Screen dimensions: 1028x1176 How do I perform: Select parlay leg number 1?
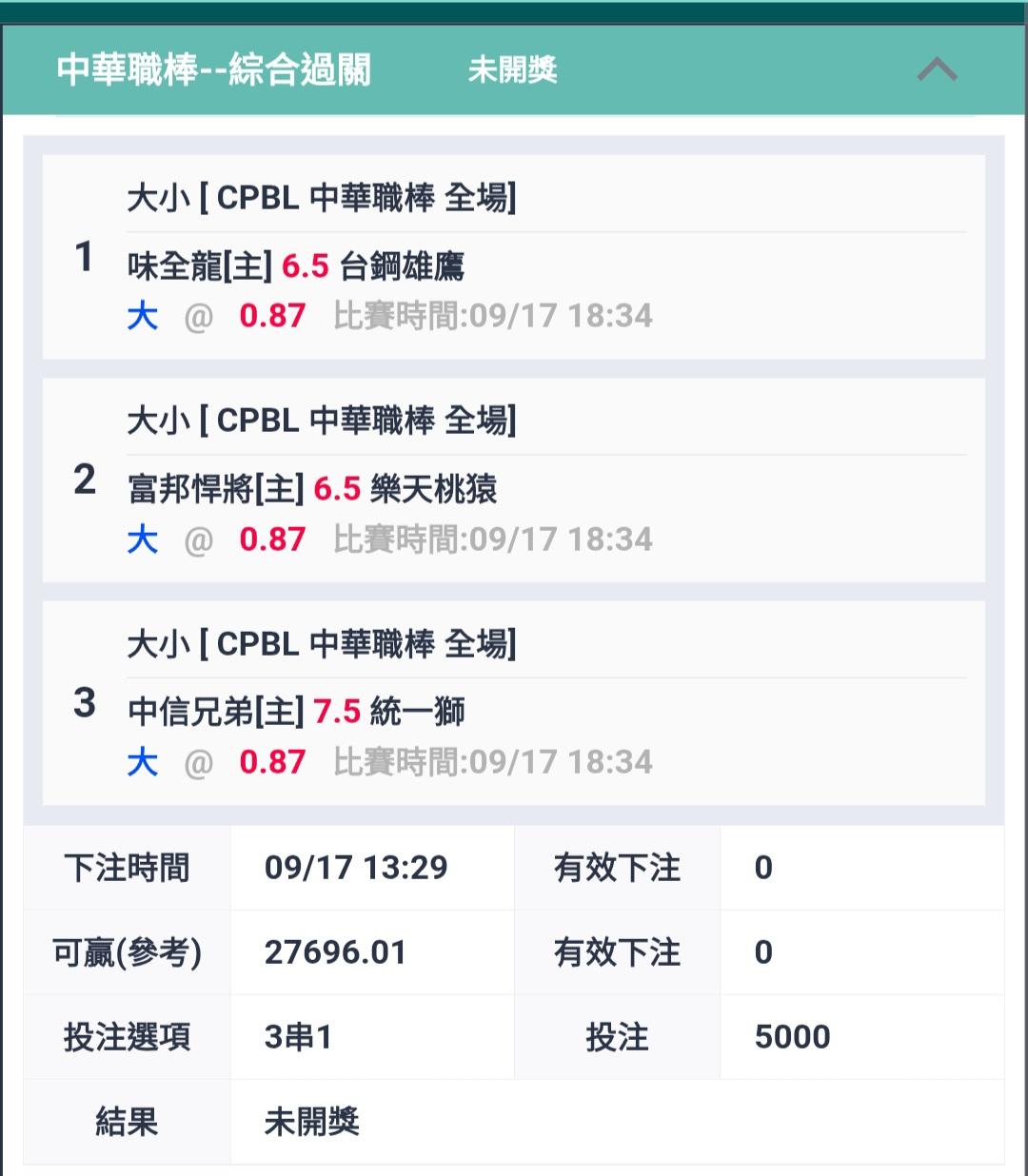[84, 257]
